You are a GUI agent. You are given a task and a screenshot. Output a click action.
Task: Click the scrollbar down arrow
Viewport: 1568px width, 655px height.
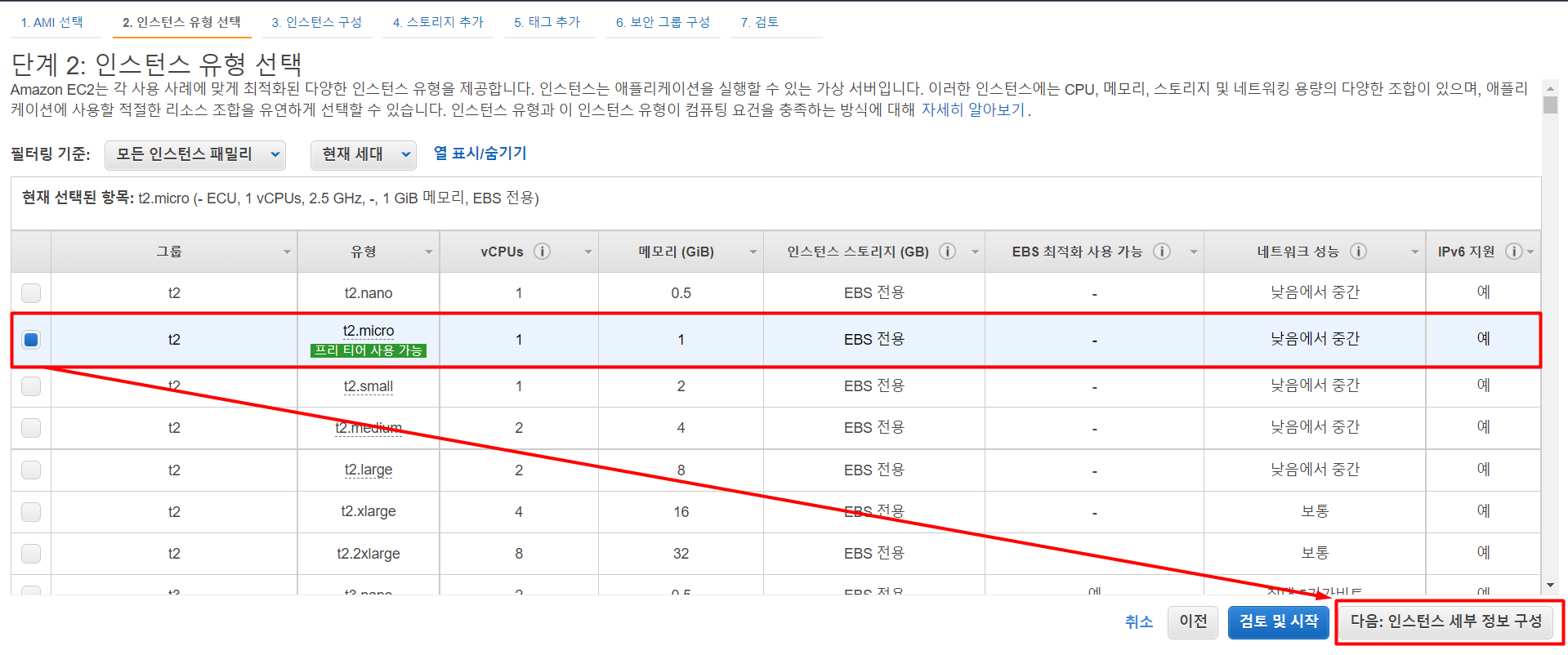(1550, 585)
